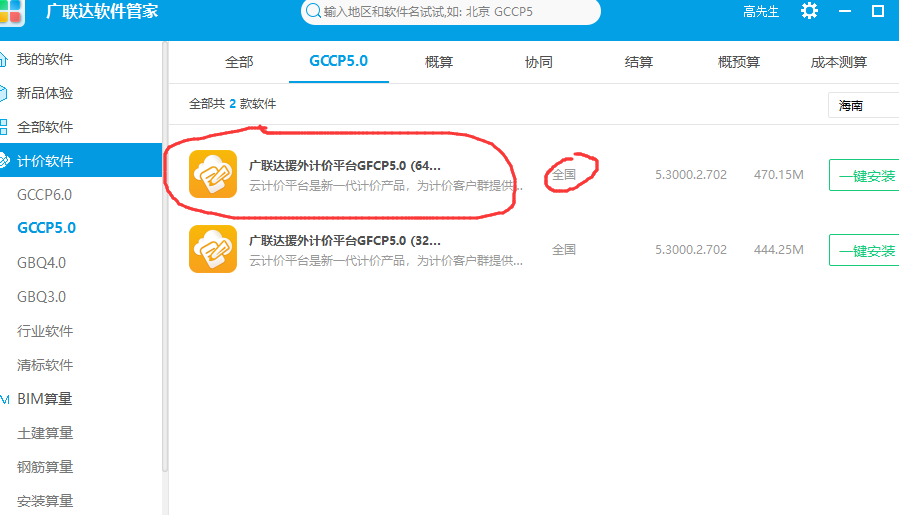Image resolution: width=899 pixels, height=515 pixels.
Task: Click the 广联达援外计价平台GFCP5.0 (64... title
Action: click(x=345, y=166)
